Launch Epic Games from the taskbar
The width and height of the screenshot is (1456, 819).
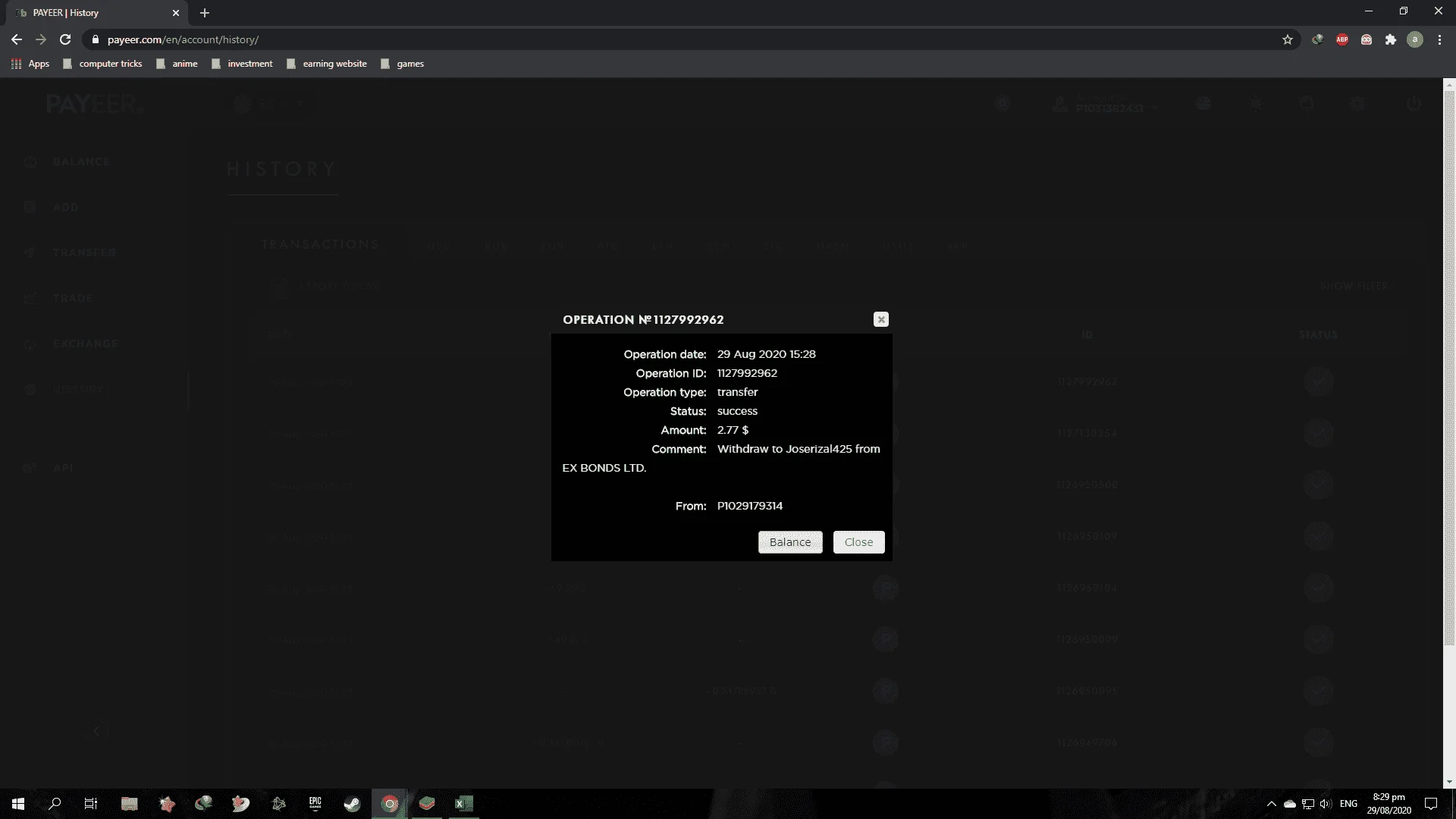point(315,804)
